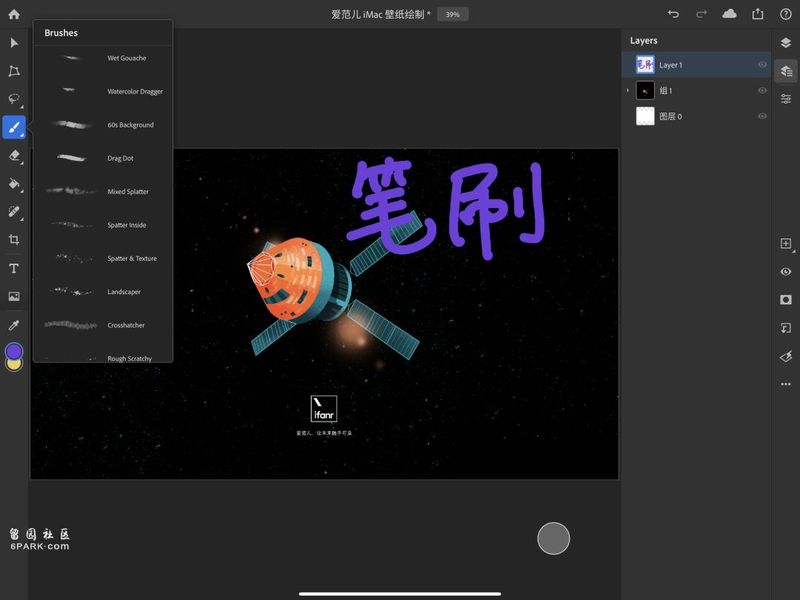Open filters and adjustments icon
The image size is (800, 600).
tap(786, 356)
